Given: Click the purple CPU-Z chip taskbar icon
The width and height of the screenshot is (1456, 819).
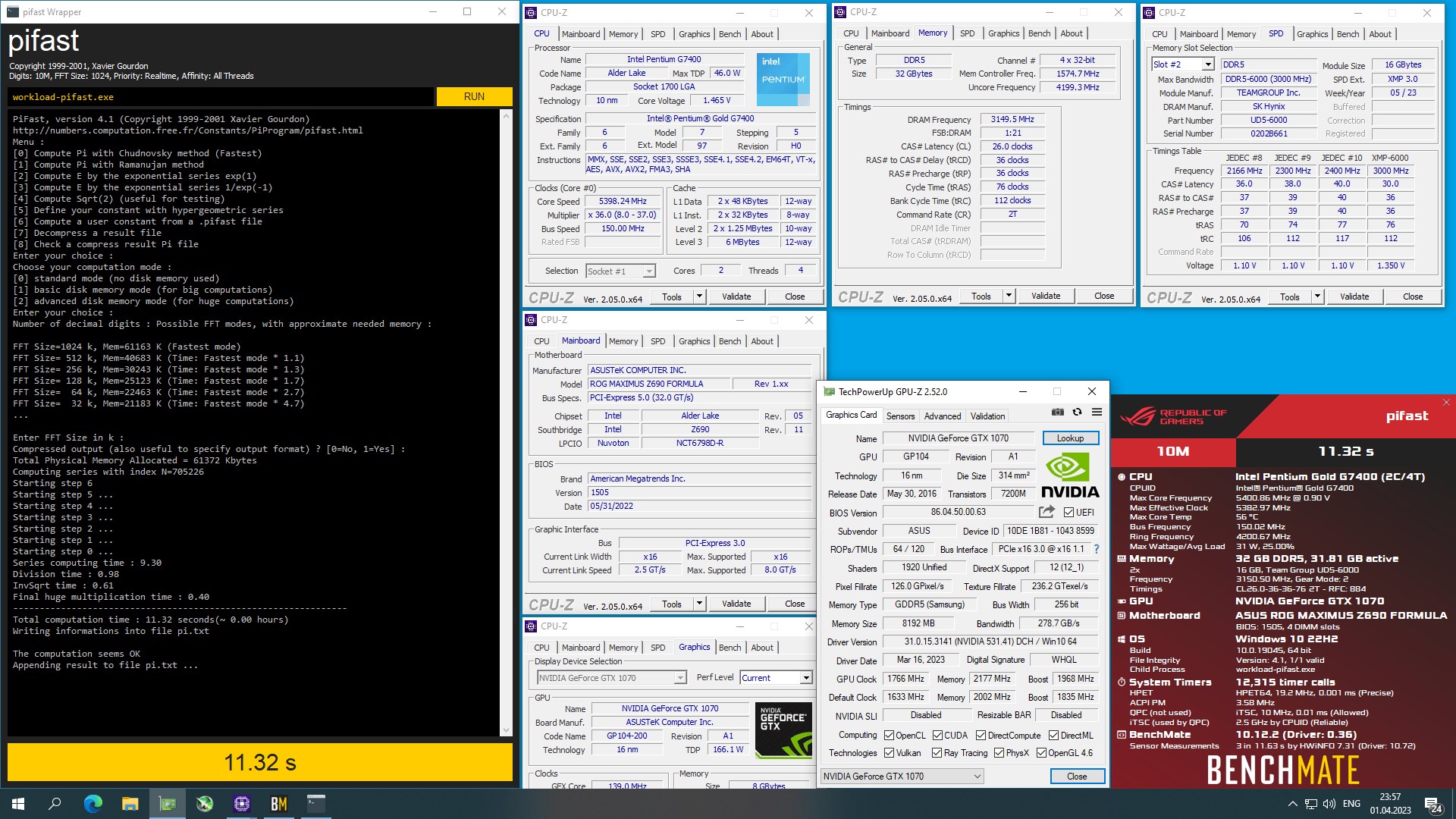Looking at the screenshot, I should pos(242,804).
